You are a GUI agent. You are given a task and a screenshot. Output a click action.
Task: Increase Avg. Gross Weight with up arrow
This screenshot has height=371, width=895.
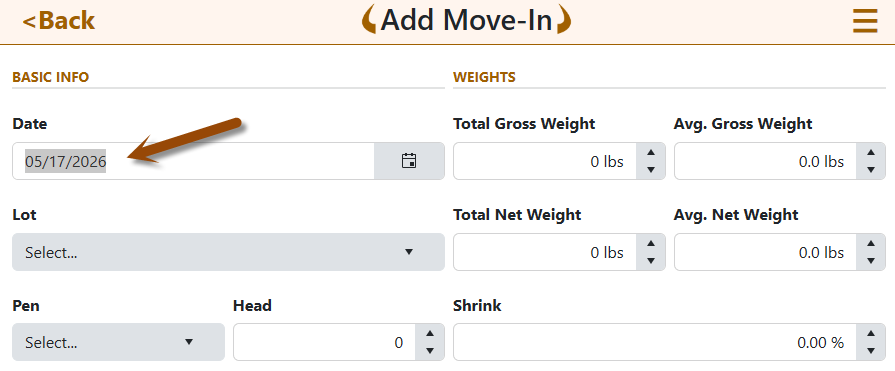871,152
